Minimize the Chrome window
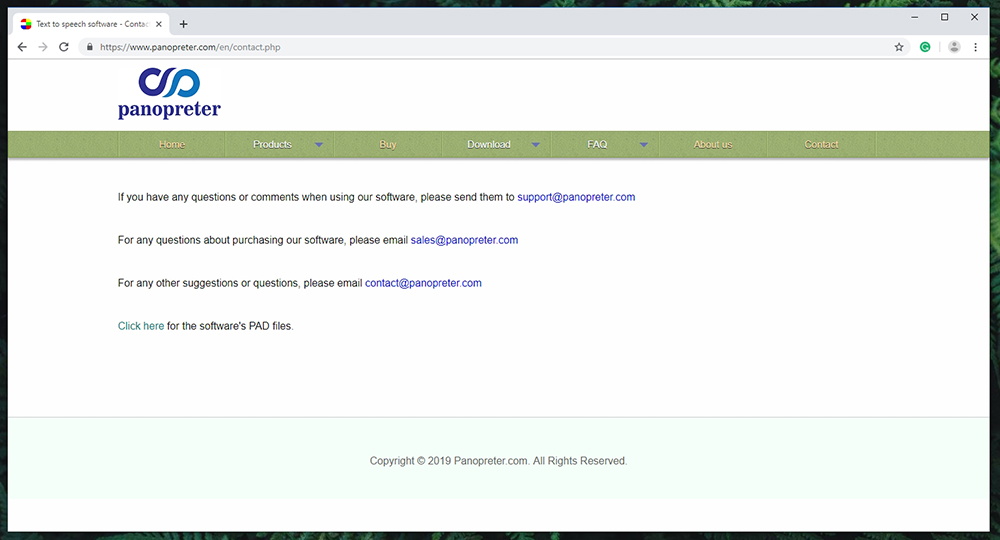 click(915, 17)
